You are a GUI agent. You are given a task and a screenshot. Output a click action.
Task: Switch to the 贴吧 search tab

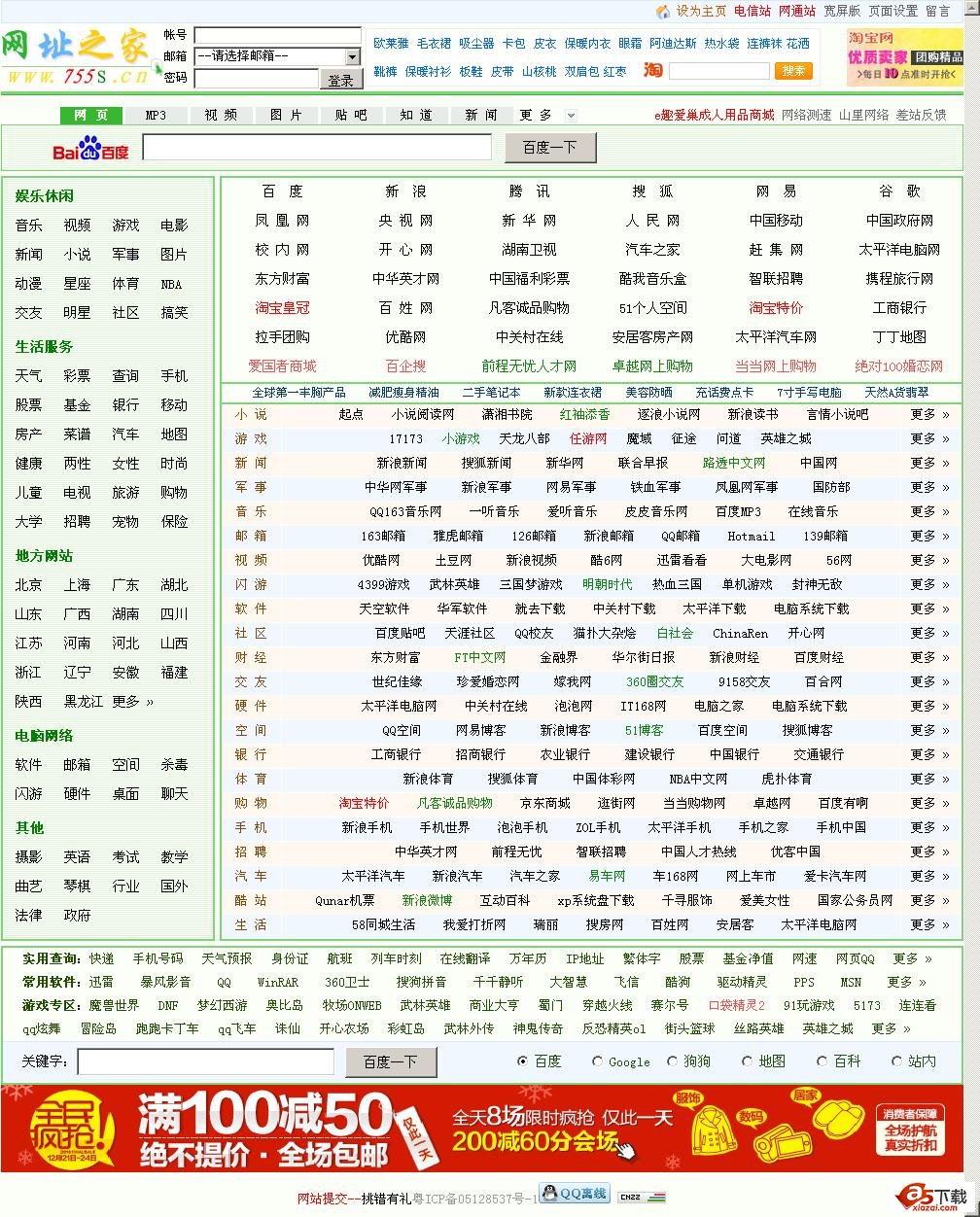[351, 115]
